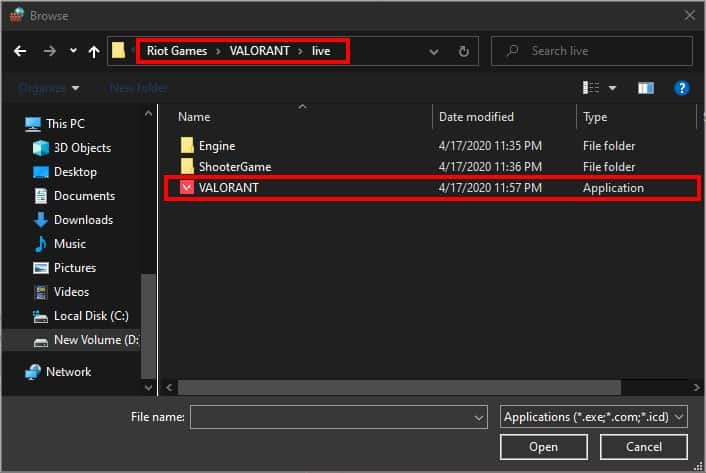Click VALORANT in the address breadcrumb
The image size is (706, 473).
(259, 51)
